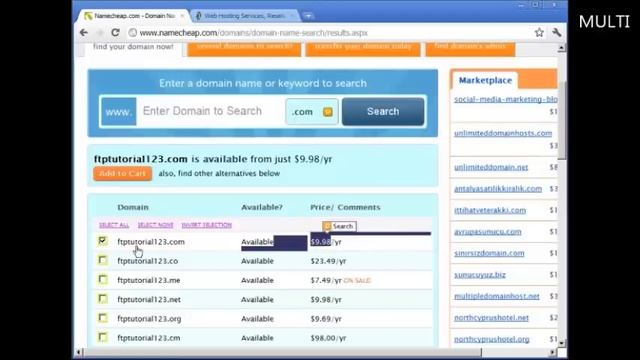This screenshot has width=640, height=360.
Task: Open sinirsizdomain.com marketplace link
Action: coord(489,253)
